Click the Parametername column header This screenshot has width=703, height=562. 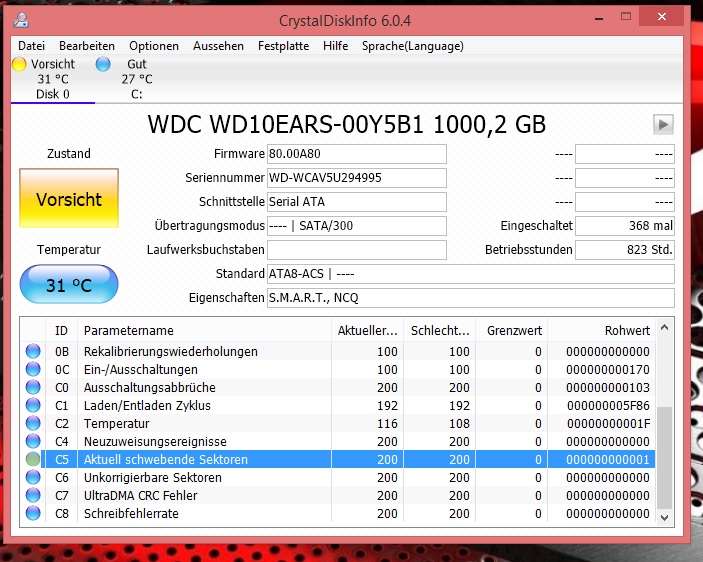point(204,330)
